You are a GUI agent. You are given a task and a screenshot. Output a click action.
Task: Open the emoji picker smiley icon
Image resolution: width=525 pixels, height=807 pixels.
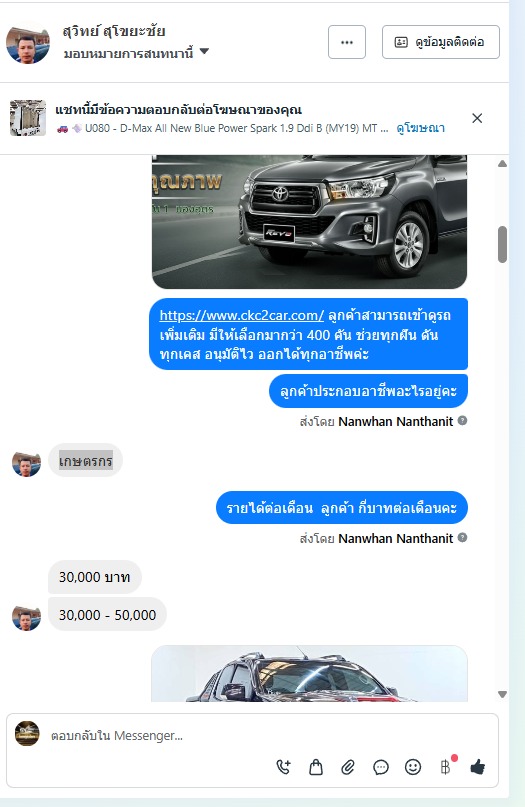(x=413, y=767)
